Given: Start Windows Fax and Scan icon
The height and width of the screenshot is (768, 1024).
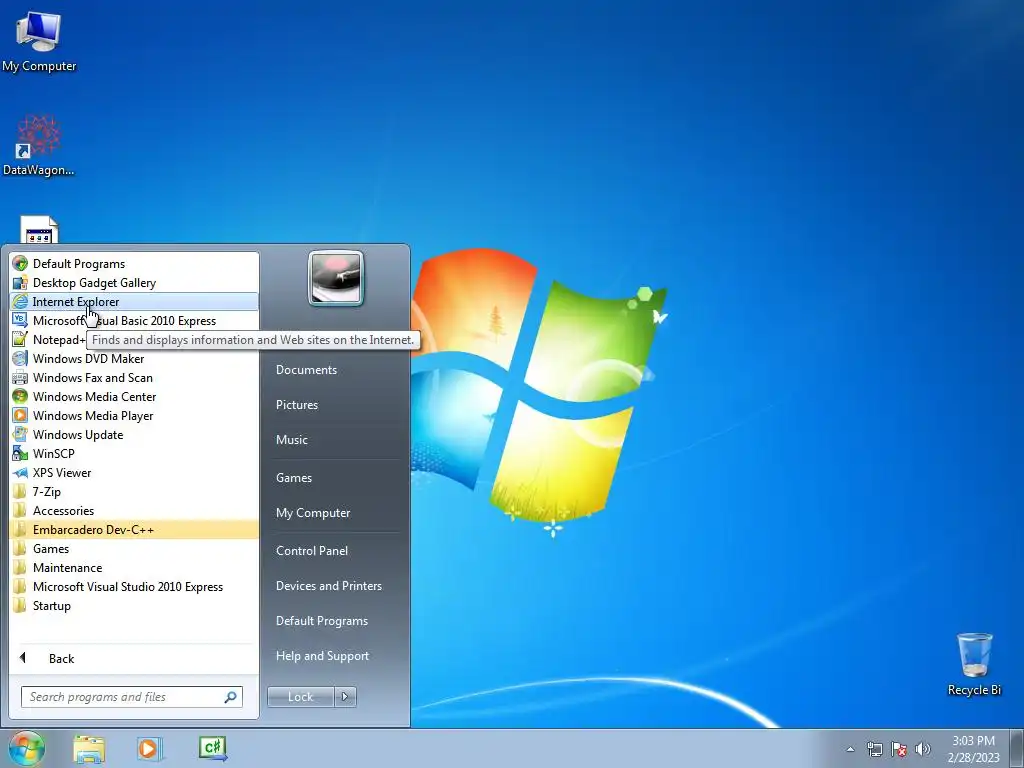Looking at the screenshot, I should click(20, 377).
